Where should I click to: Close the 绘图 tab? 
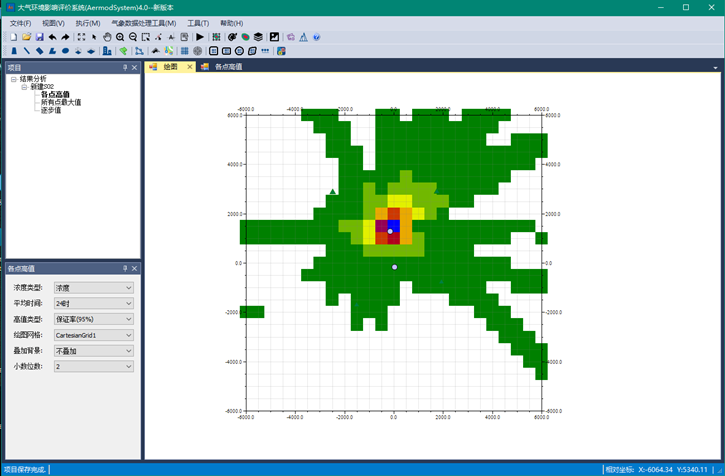[x=190, y=67]
